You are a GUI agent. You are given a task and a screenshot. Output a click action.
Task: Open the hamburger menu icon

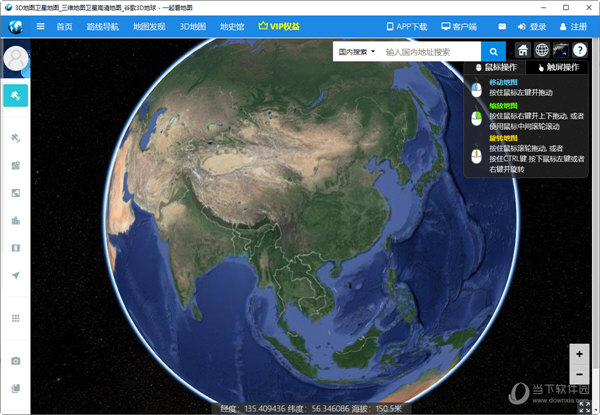tap(40, 26)
